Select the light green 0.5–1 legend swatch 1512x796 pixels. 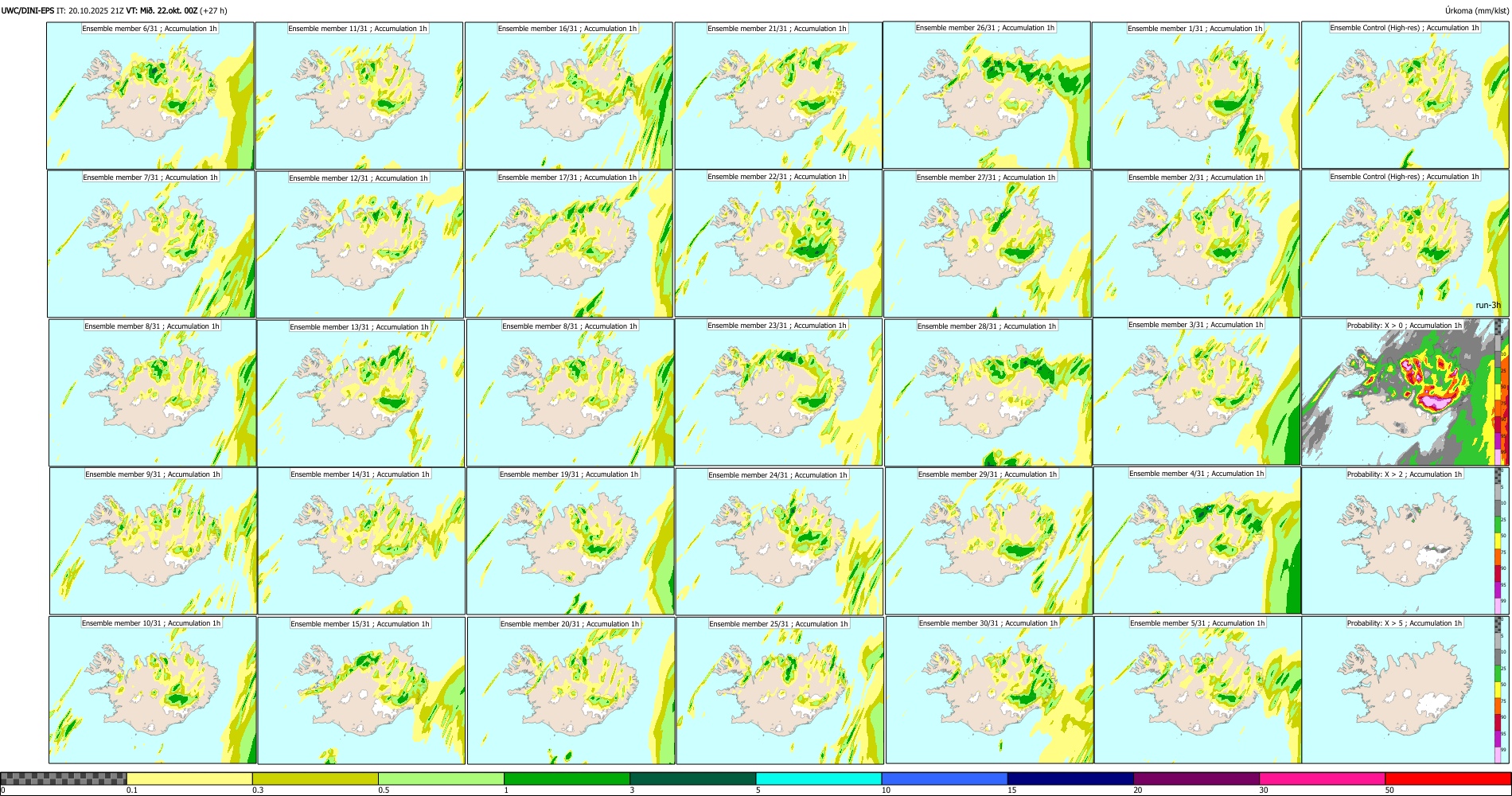click(x=441, y=778)
